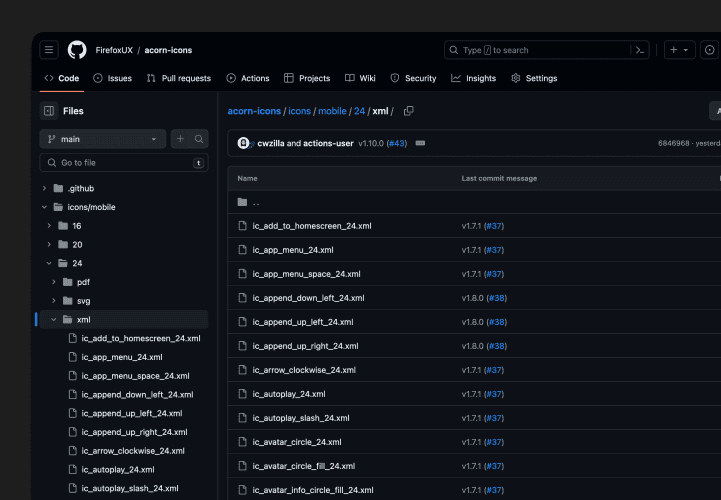
Task: Expand the 20 folder
Action: pyautogui.click(x=49, y=245)
